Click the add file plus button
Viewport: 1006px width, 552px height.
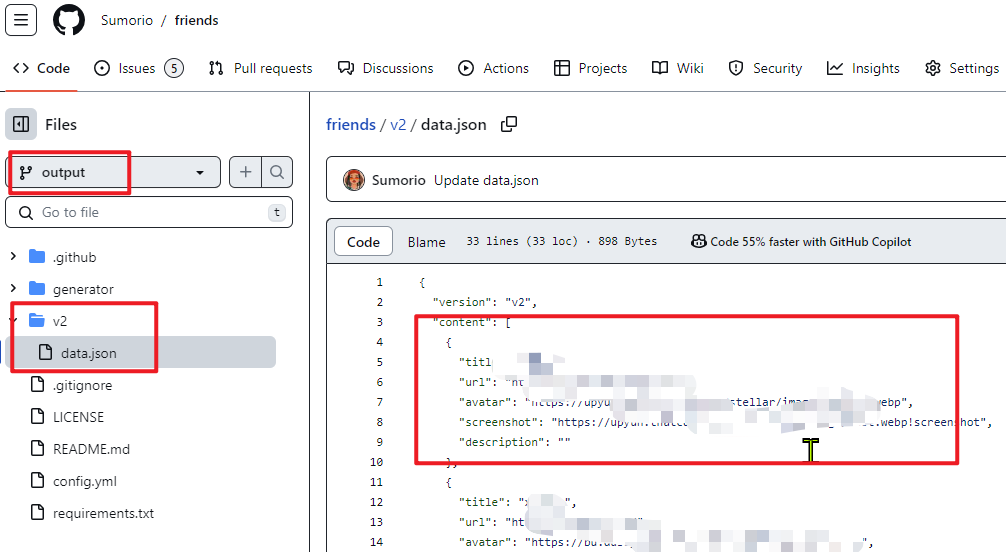click(x=245, y=172)
